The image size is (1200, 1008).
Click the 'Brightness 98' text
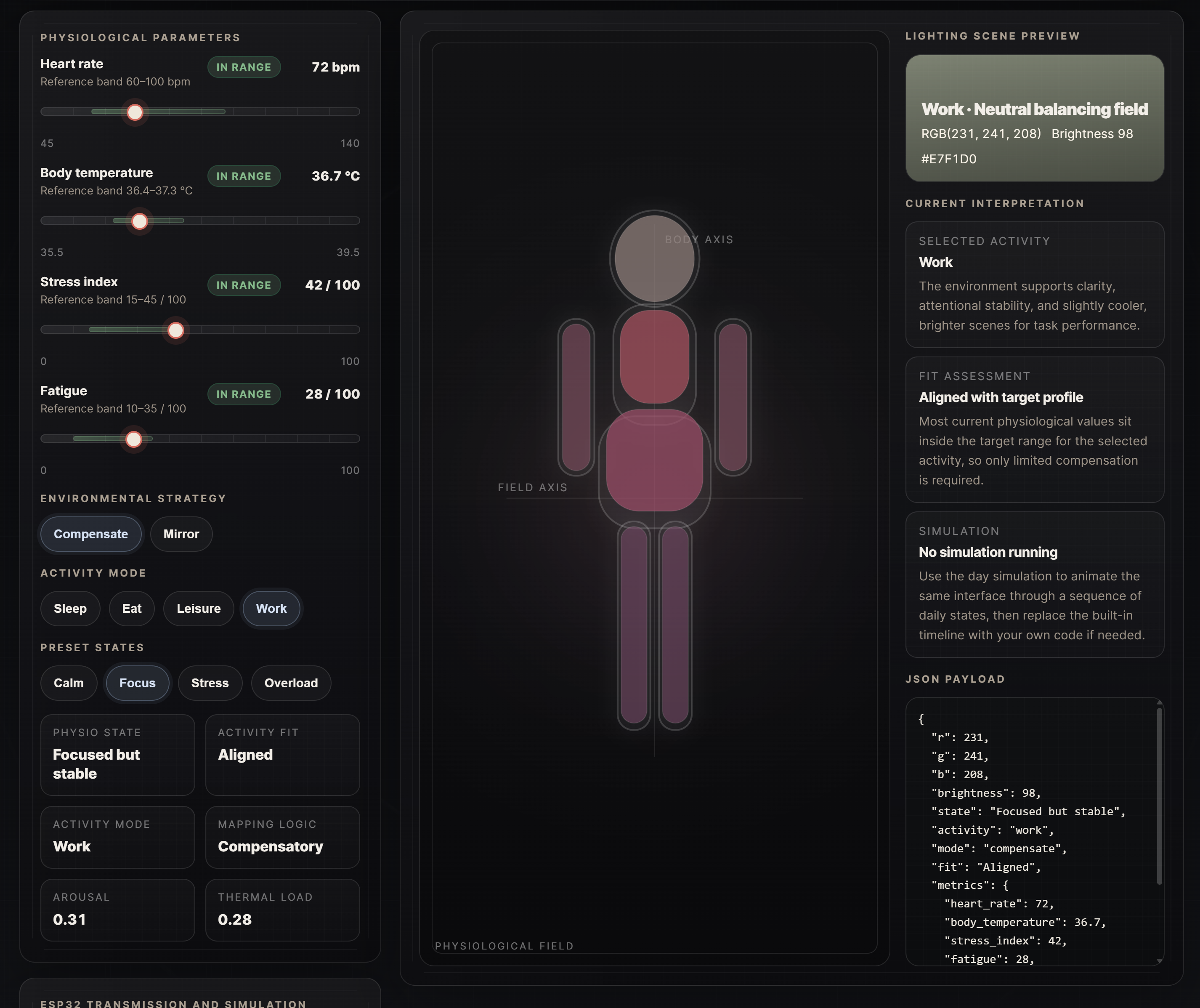1092,134
